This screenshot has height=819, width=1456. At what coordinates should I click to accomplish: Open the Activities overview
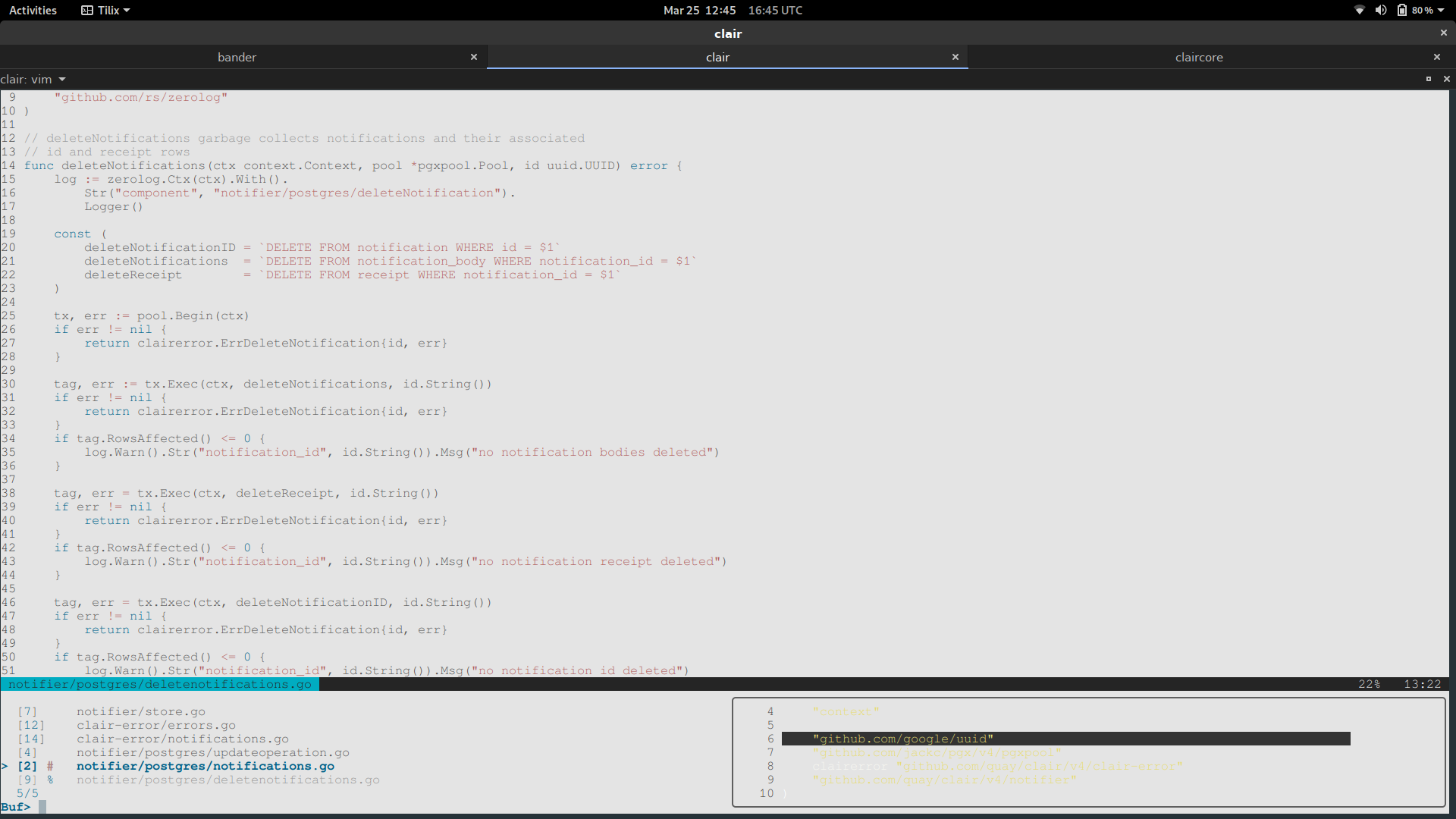[x=33, y=10]
